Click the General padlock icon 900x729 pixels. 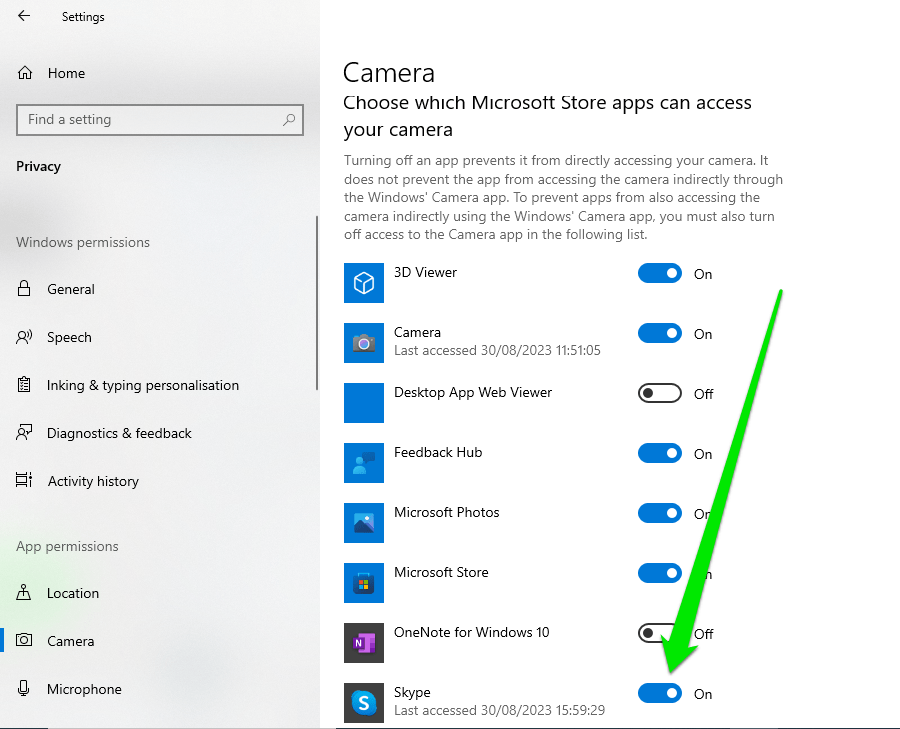(24, 288)
